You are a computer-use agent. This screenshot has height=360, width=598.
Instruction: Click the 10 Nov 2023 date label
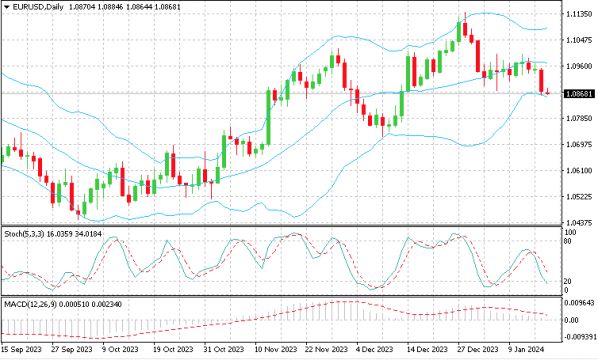coord(276,349)
